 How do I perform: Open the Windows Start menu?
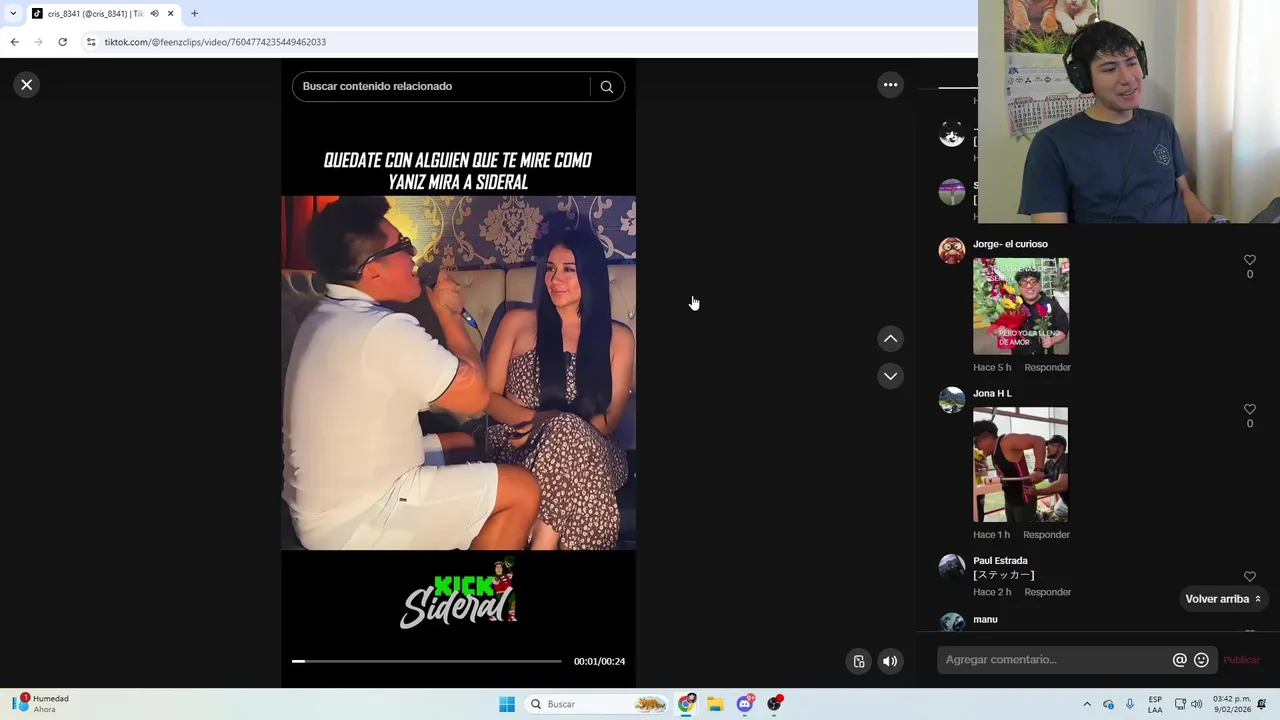tap(507, 704)
